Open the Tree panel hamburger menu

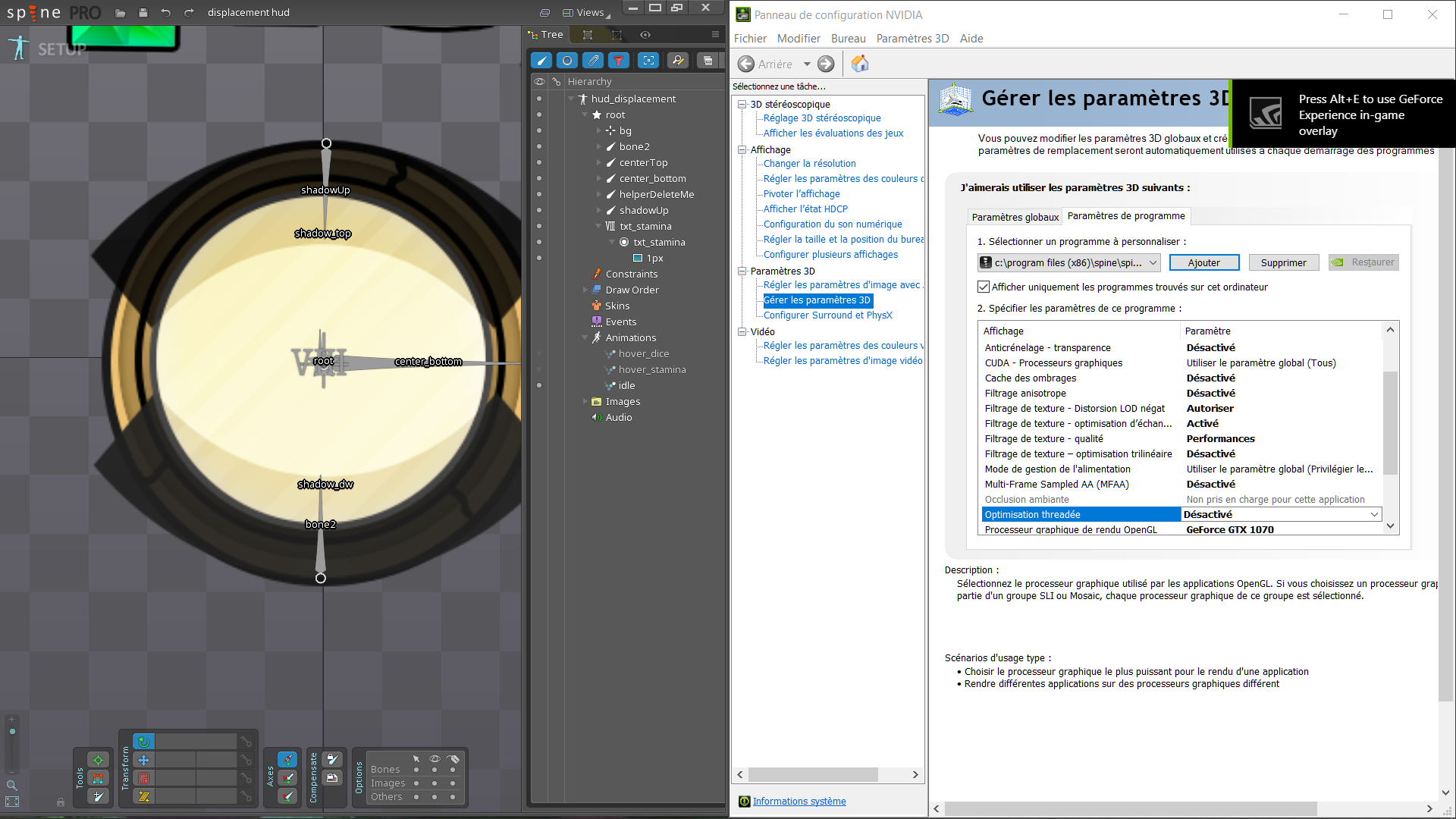pos(715,35)
